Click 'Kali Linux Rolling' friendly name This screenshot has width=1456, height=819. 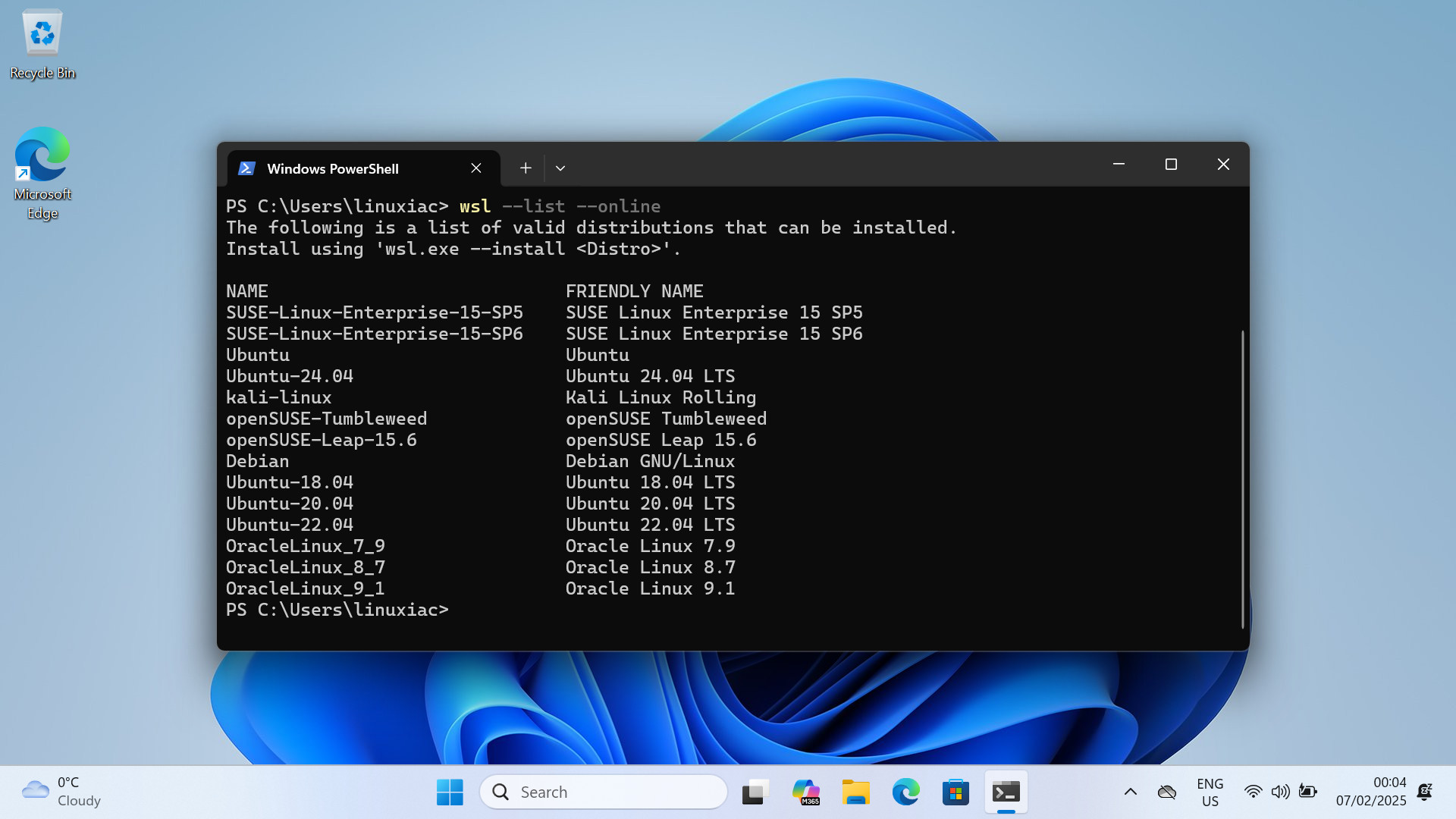tap(661, 397)
